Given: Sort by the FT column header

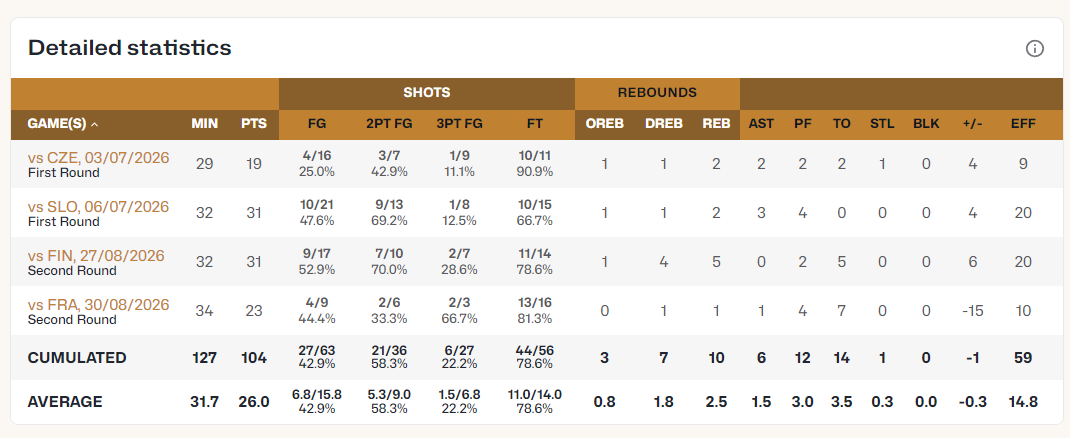Looking at the screenshot, I should pyautogui.click(x=535, y=124).
